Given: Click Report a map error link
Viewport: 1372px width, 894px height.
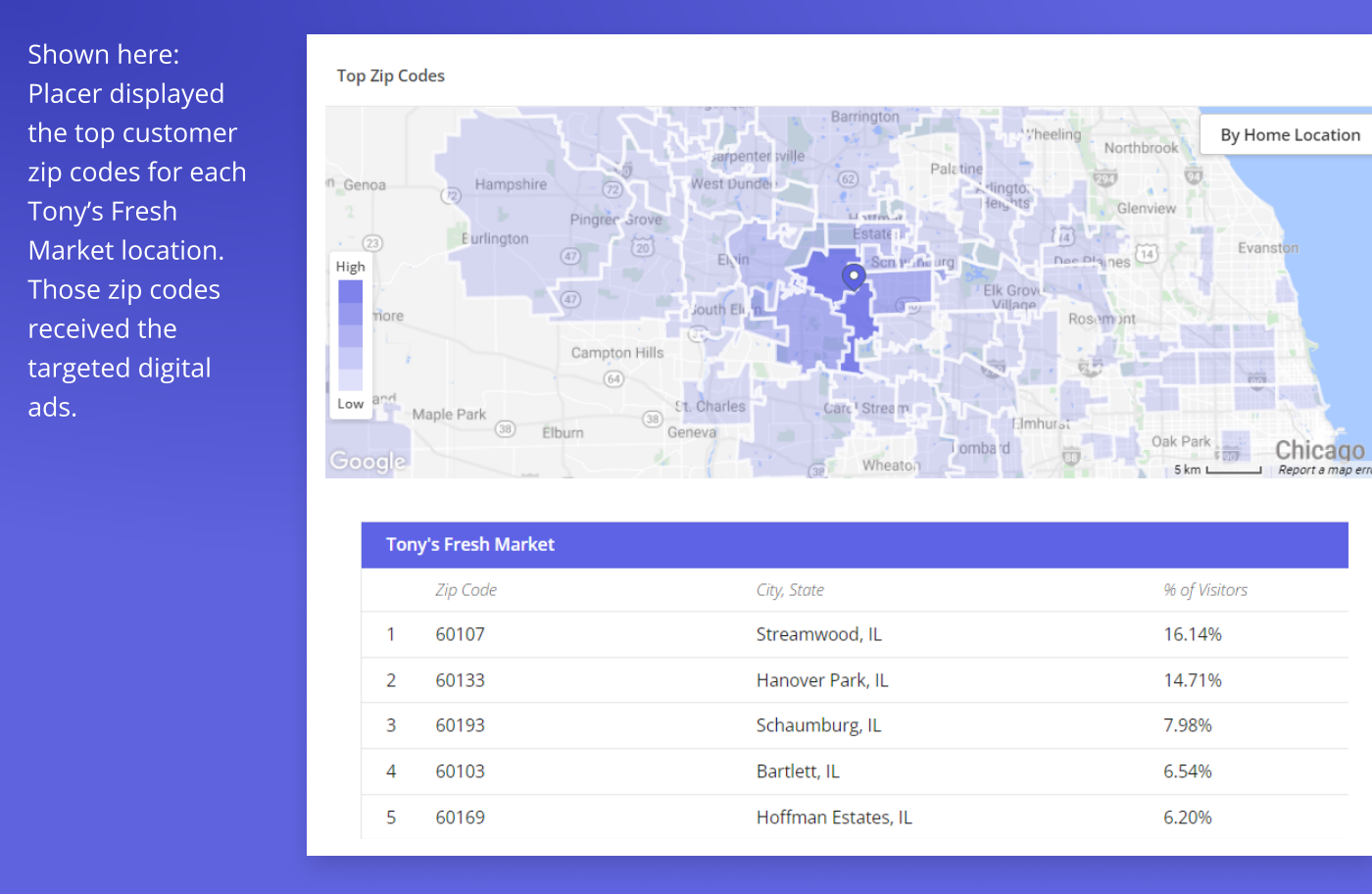Looking at the screenshot, I should coord(1324,471).
